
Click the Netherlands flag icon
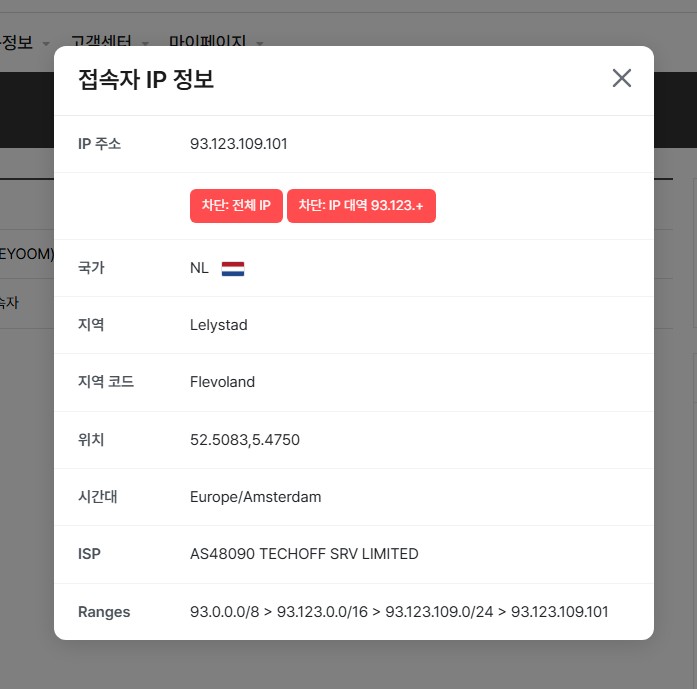pyautogui.click(x=233, y=268)
